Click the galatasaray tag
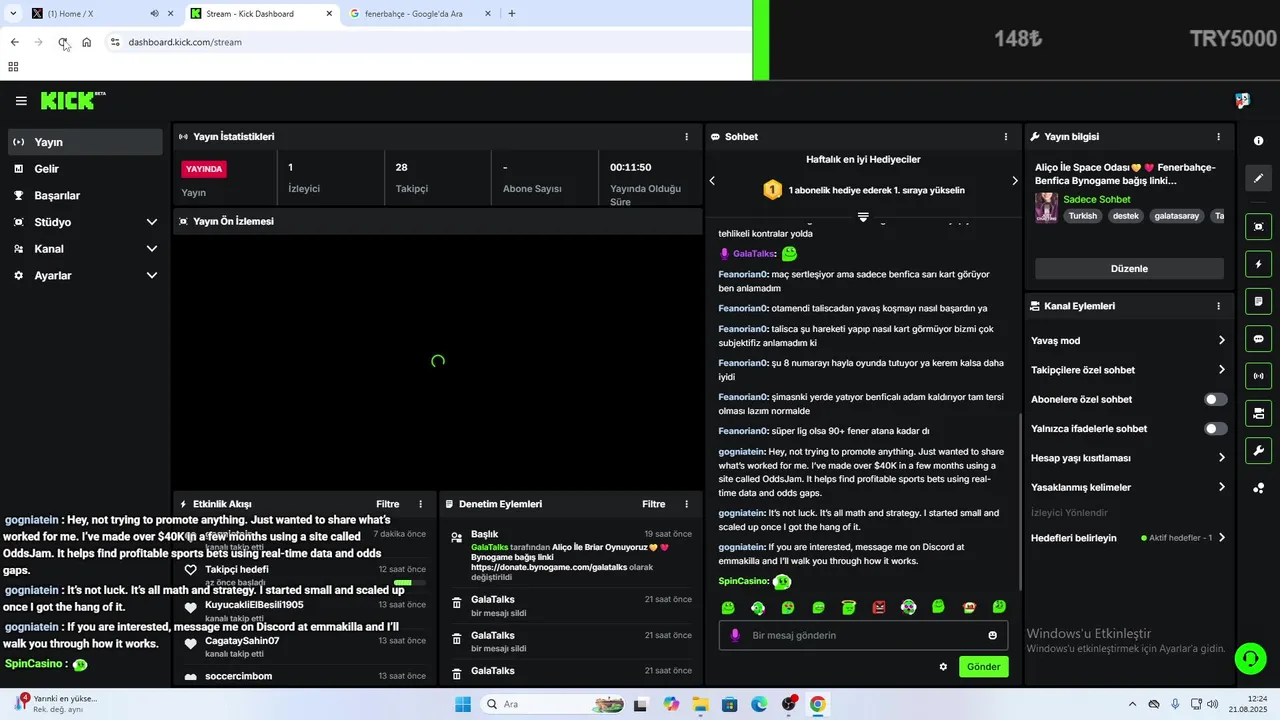1280x720 pixels. 1176,216
